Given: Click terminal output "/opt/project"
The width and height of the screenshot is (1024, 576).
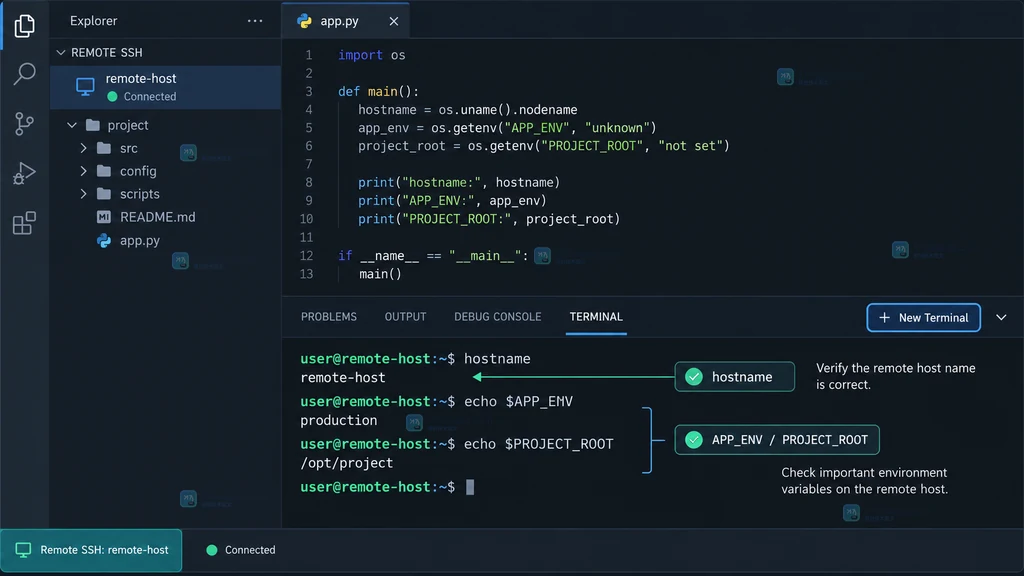Looking at the screenshot, I should pos(347,462).
